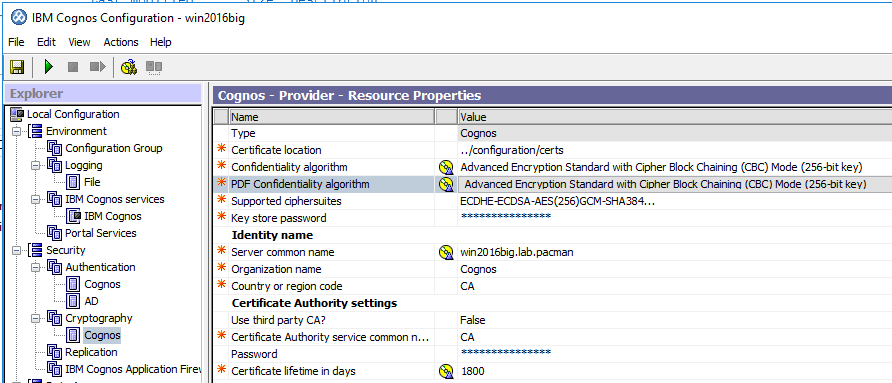Click the Portal Services node icon
The height and width of the screenshot is (383, 892).
(55, 233)
